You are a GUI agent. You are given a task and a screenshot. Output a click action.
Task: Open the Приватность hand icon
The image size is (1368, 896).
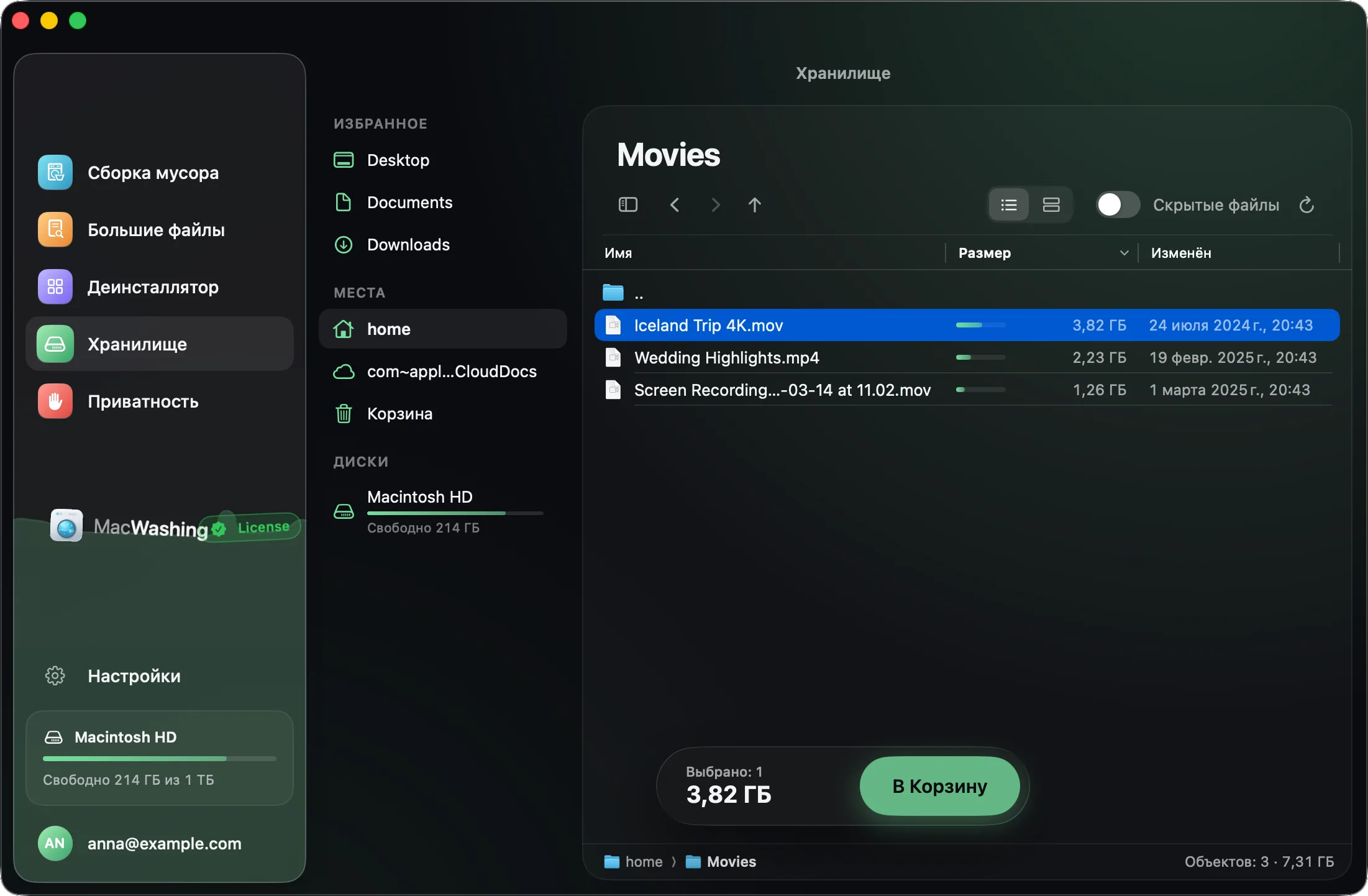[x=55, y=401]
